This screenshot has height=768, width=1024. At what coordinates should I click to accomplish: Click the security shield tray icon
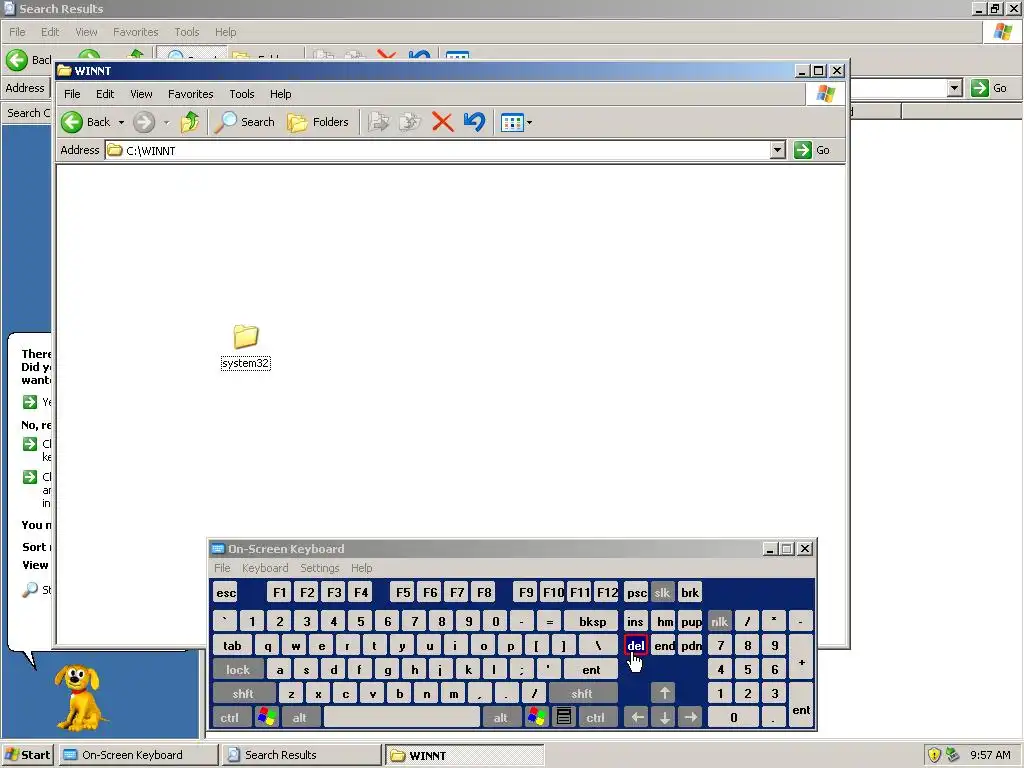click(934, 755)
